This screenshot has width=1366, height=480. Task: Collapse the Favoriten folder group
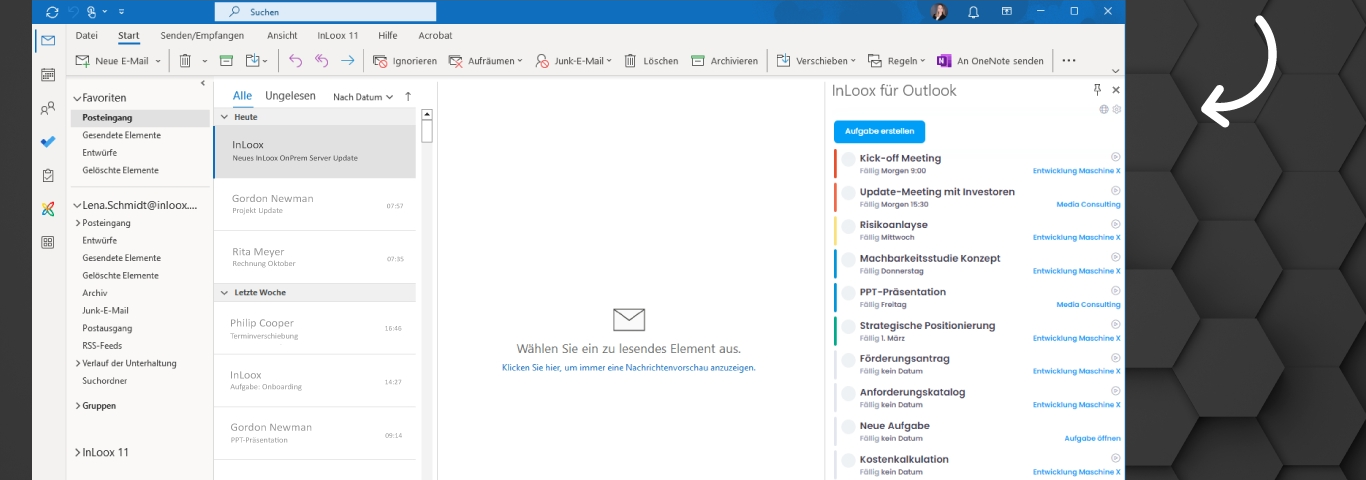pyautogui.click(x=76, y=98)
